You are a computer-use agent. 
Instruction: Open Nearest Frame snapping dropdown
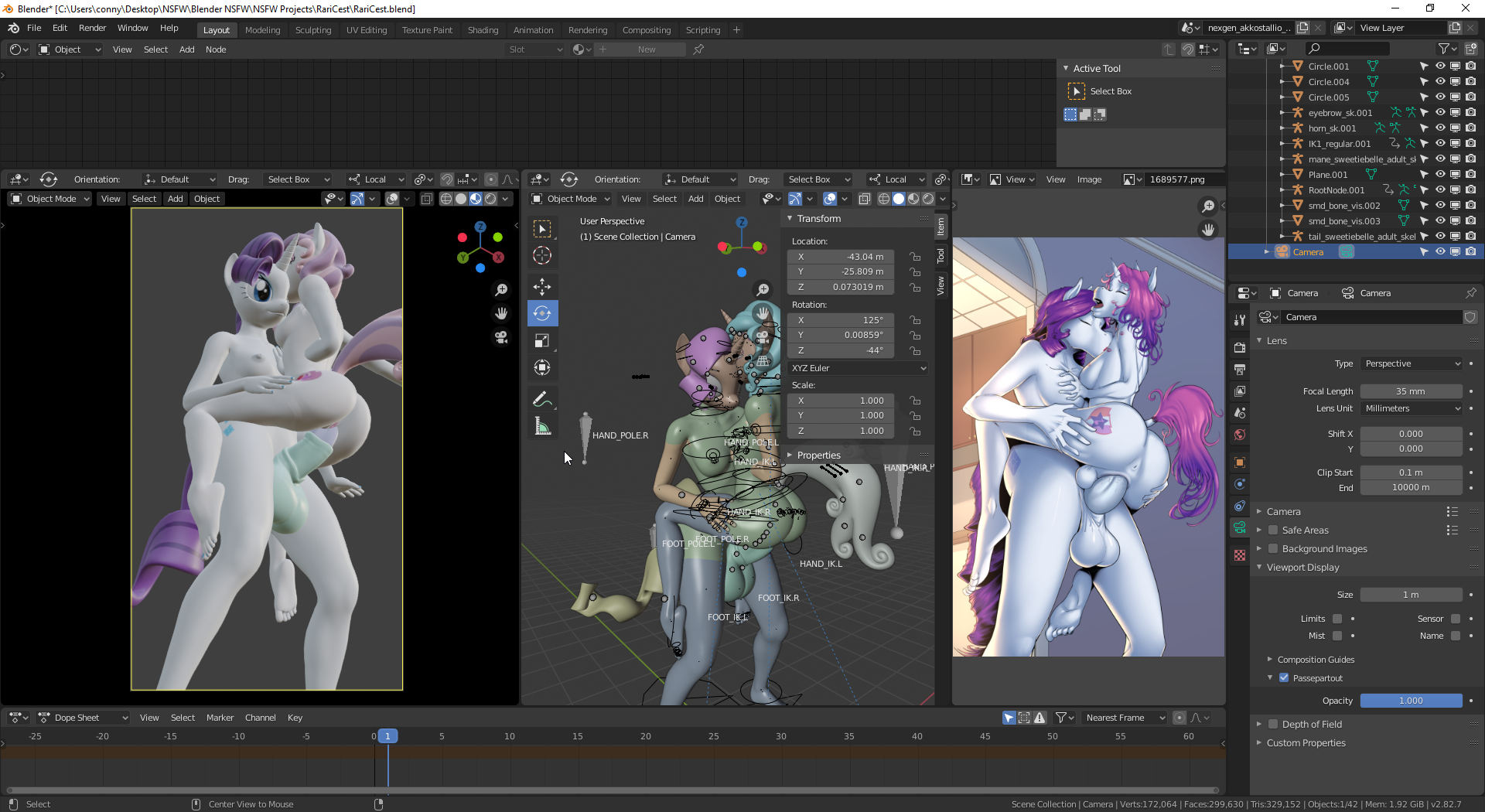click(1124, 718)
